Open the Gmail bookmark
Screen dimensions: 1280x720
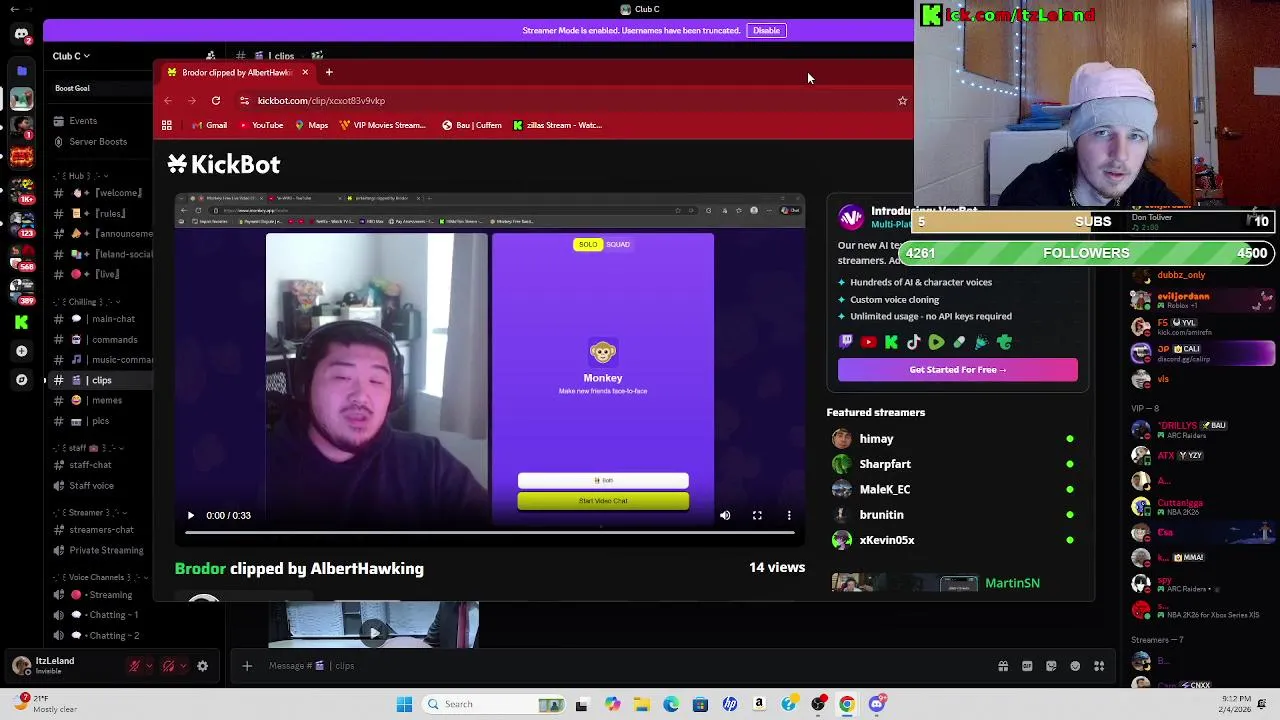click(209, 125)
